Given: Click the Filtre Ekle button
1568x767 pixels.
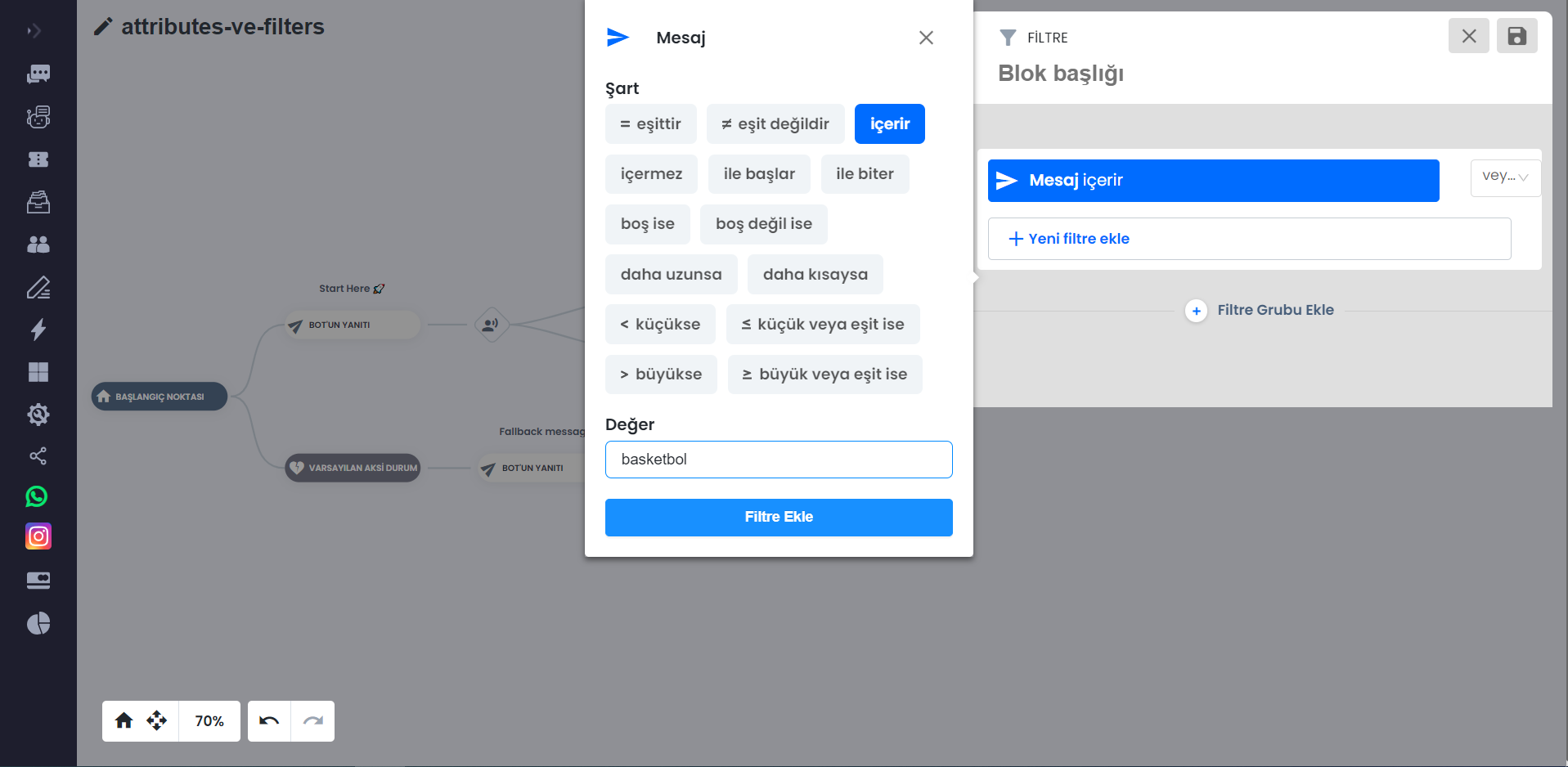Looking at the screenshot, I should (779, 518).
